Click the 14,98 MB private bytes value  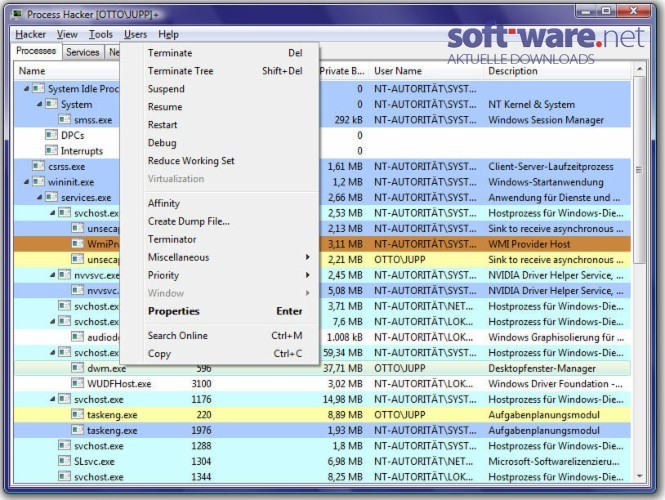tap(343, 399)
